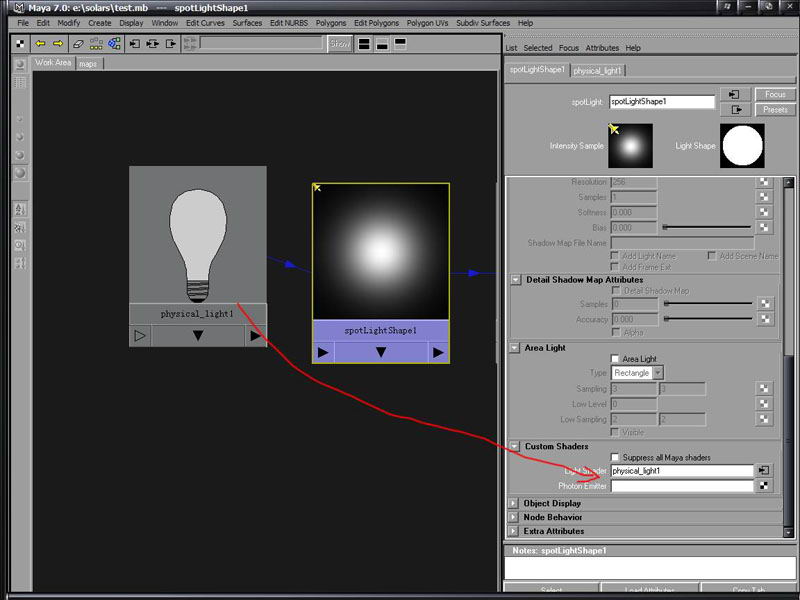The image size is (800, 600).
Task: Open the area light Type dropdown
Action: [x=637, y=373]
